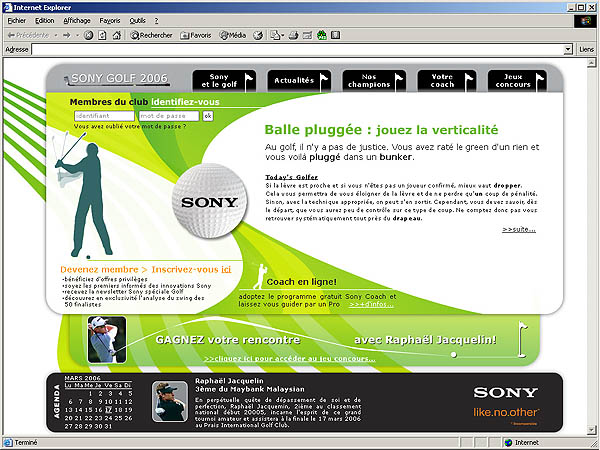Click the >>+d'infos... link
Viewport: 600px width, 450px height.
tap(371, 305)
